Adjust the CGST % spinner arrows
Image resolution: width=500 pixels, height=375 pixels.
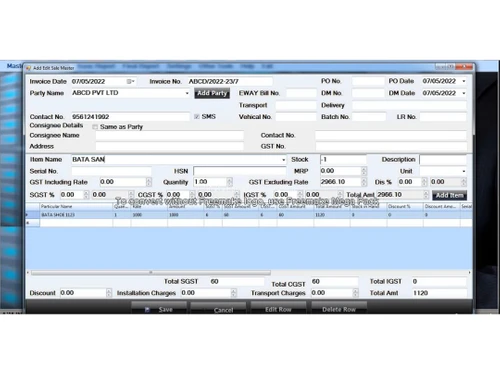tap(192, 195)
